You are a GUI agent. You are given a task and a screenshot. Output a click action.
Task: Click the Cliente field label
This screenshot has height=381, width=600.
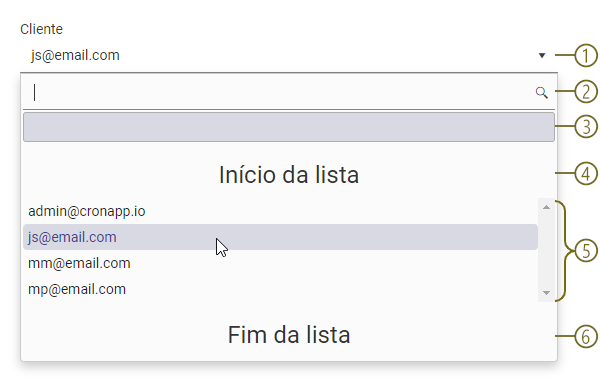click(x=41, y=29)
